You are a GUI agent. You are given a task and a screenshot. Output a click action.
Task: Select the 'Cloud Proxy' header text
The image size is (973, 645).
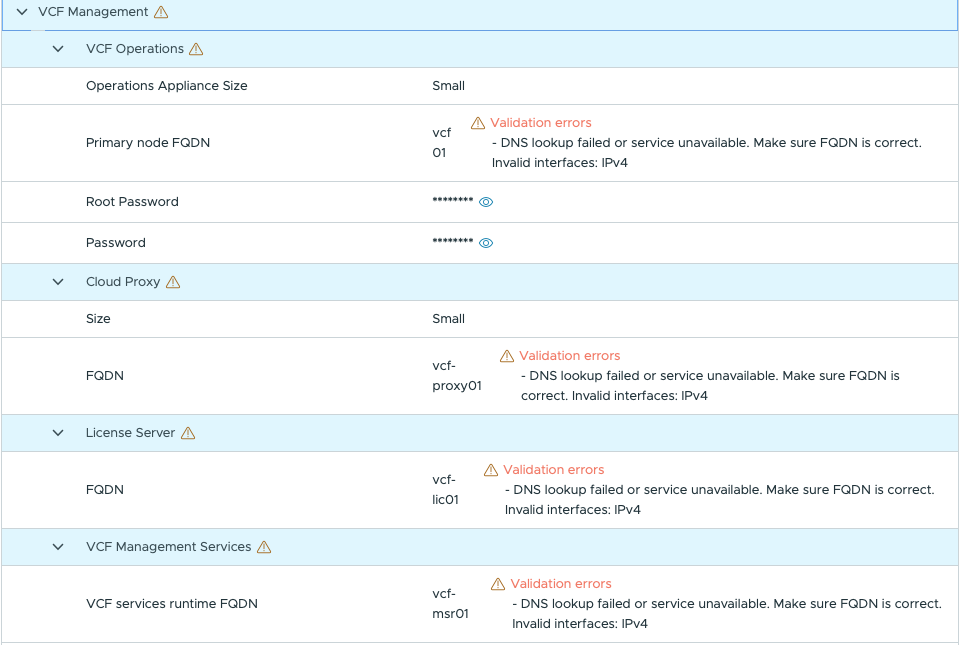coord(123,282)
